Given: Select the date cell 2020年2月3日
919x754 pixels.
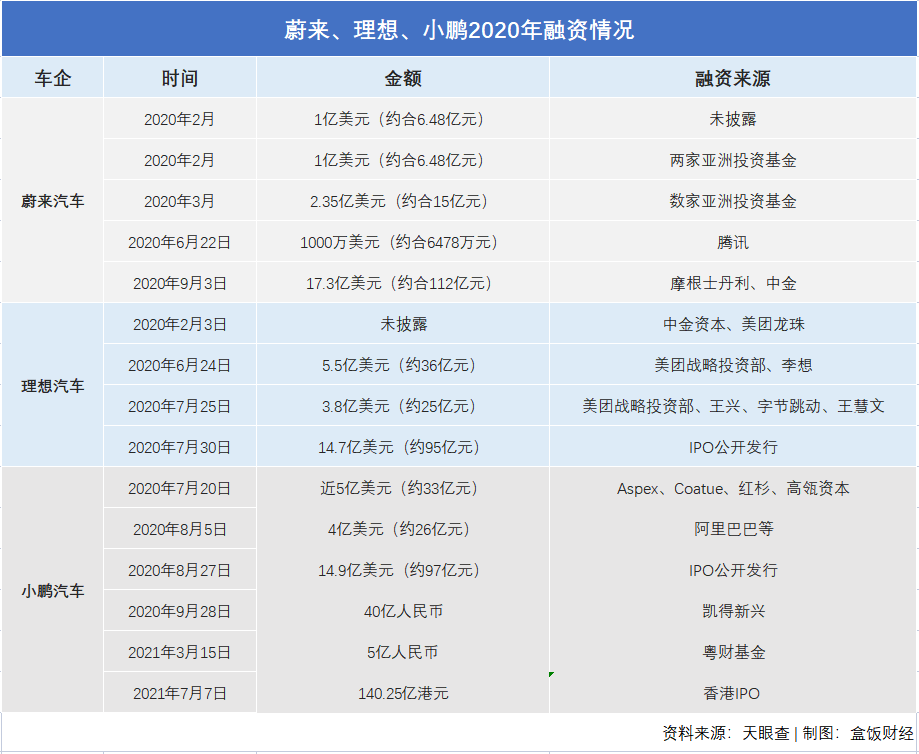Looking at the screenshot, I should tap(180, 324).
